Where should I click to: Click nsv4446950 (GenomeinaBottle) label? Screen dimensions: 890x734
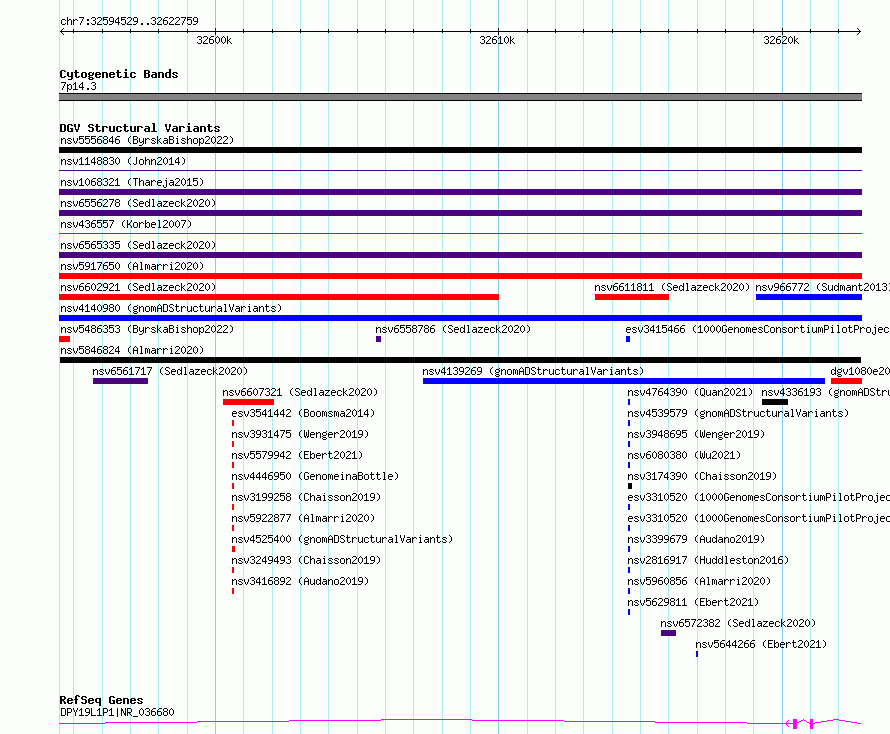pos(315,476)
